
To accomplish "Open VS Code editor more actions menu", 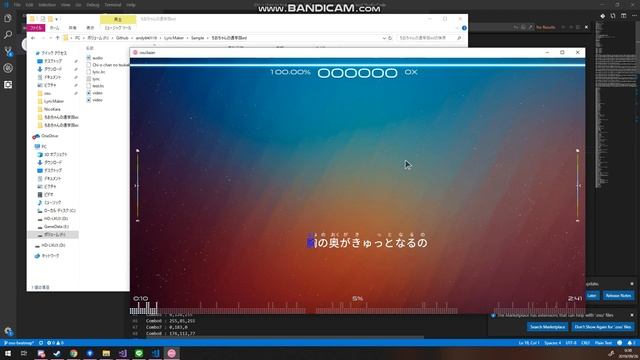I will [x=634, y=16].
